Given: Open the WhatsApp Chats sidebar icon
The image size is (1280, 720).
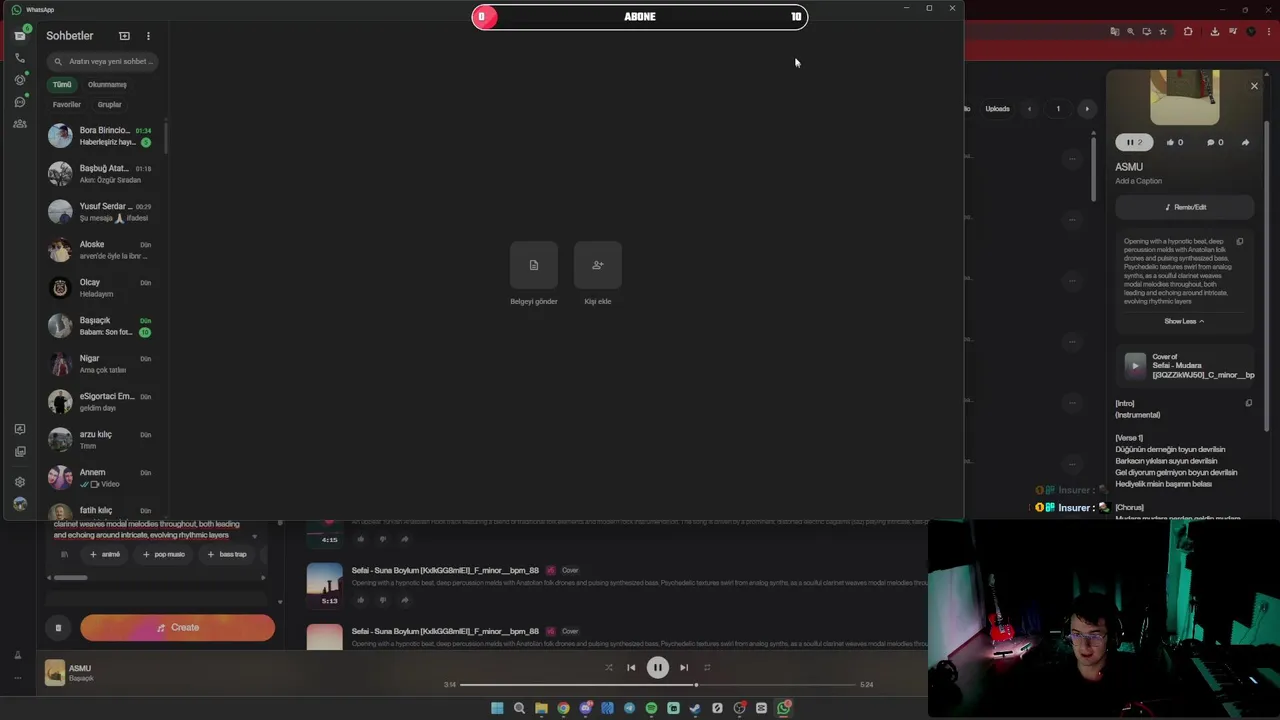Looking at the screenshot, I should (x=19, y=35).
